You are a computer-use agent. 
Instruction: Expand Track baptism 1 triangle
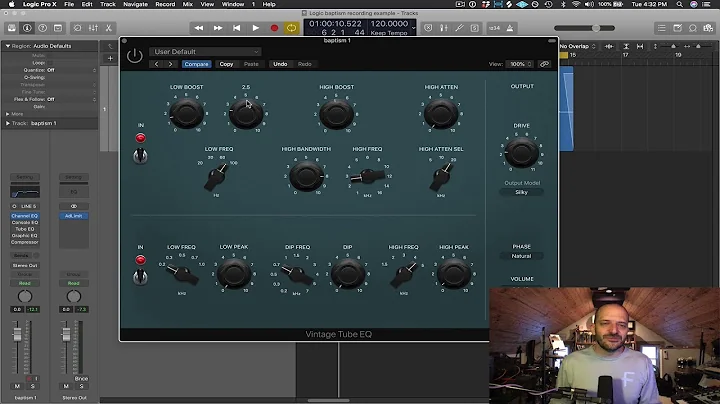coord(8,123)
